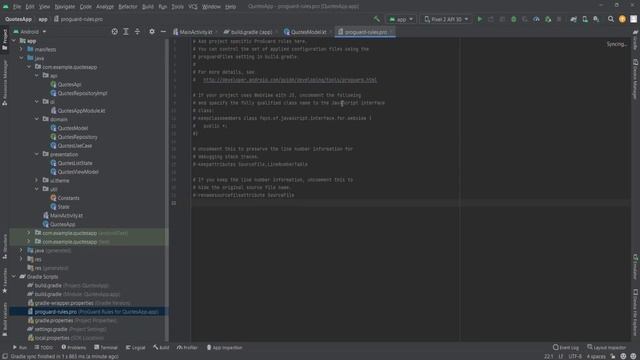Click UTF-8 encoding in status bar
The width and height of the screenshot is (640, 360).
(575, 356)
